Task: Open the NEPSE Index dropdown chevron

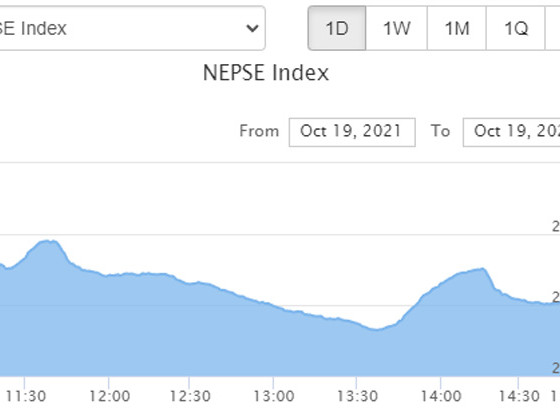Action: 252,28
